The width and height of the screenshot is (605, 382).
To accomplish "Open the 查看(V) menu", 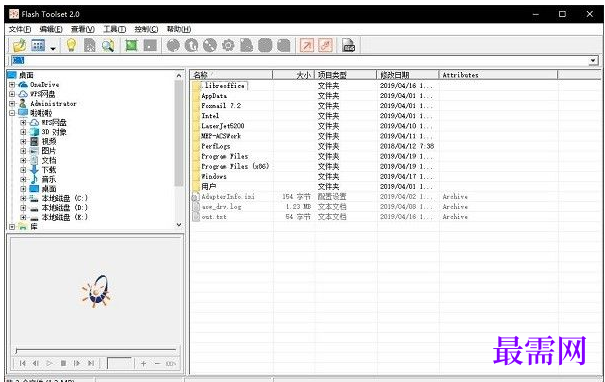I will click(x=83, y=29).
